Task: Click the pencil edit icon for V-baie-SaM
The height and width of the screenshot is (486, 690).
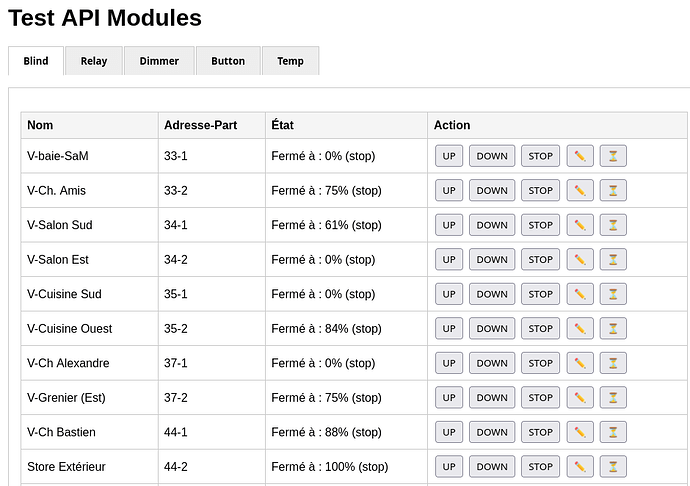Action: tap(580, 156)
